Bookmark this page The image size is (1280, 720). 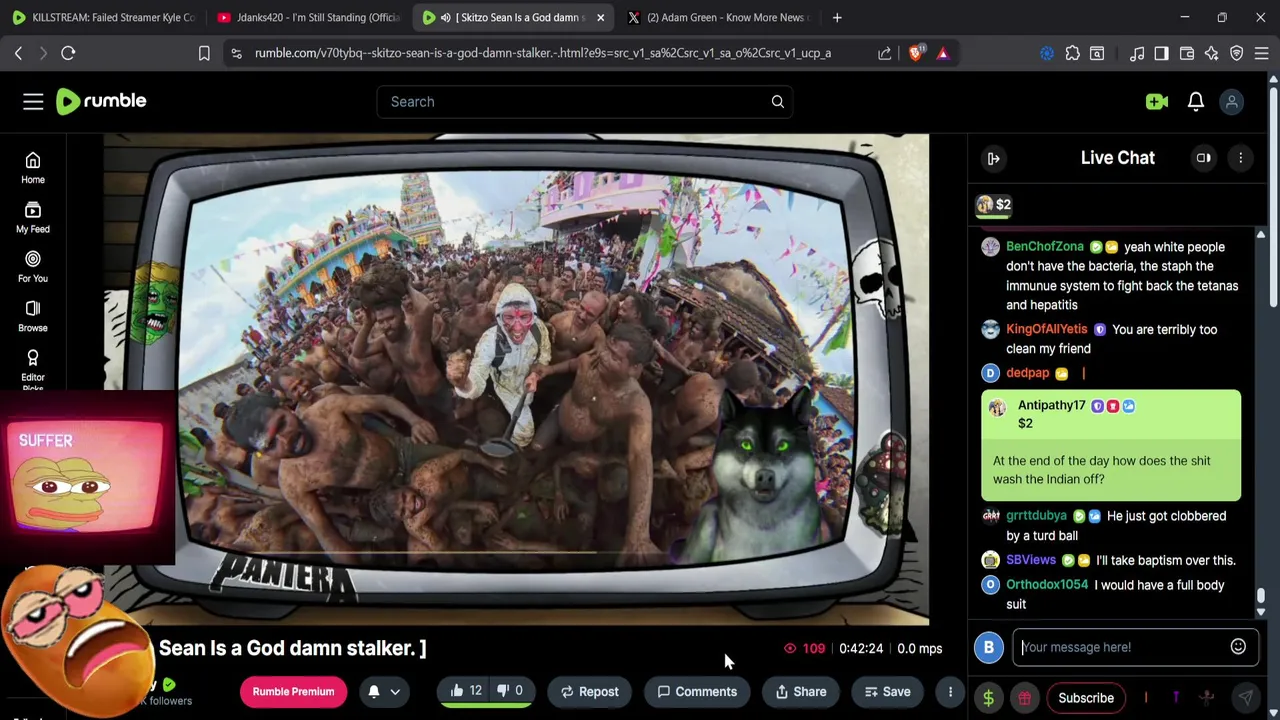tap(204, 53)
